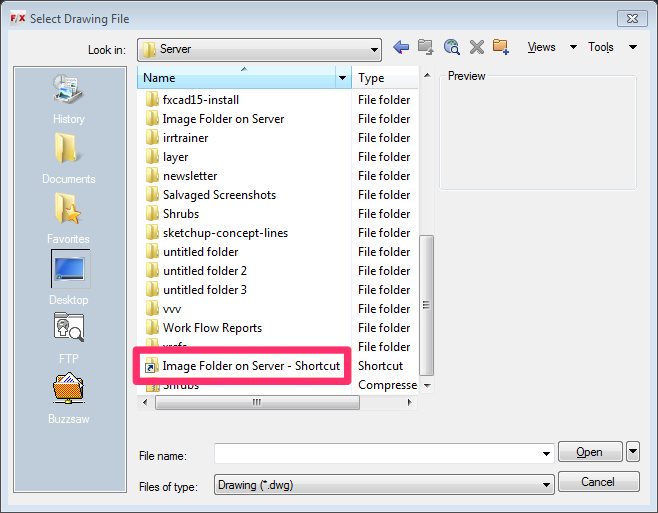658x513 pixels.
Task: Select the untitled folder entry icon
Action: click(x=152, y=252)
